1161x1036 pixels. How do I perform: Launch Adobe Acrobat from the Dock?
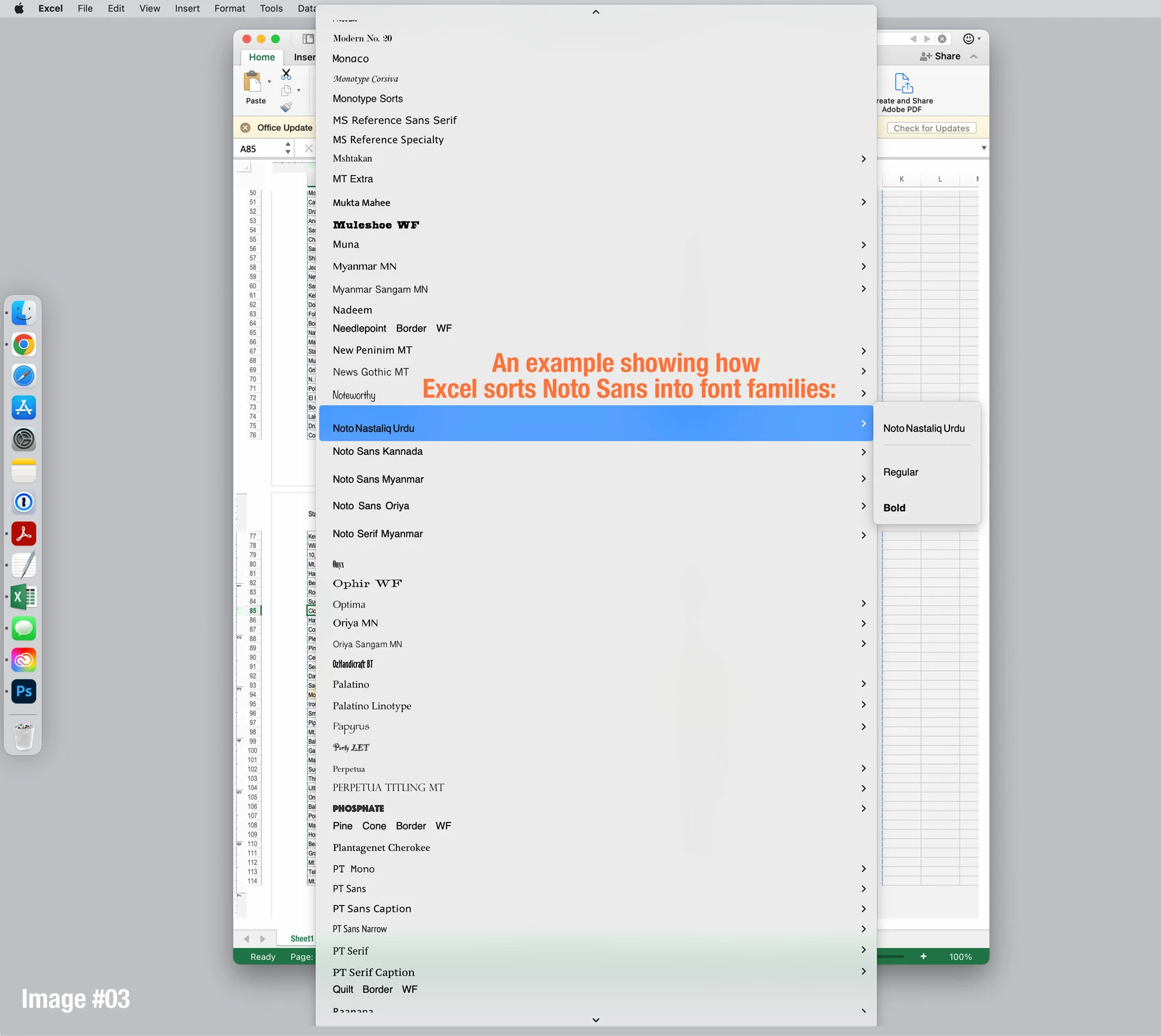24,533
